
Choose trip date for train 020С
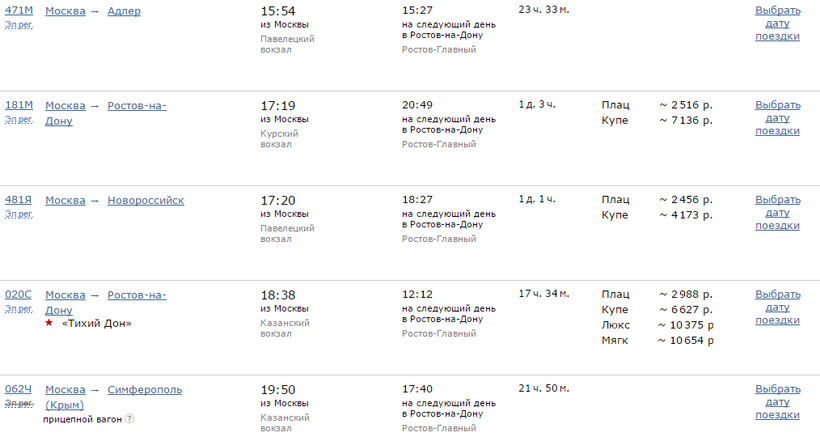click(777, 308)
